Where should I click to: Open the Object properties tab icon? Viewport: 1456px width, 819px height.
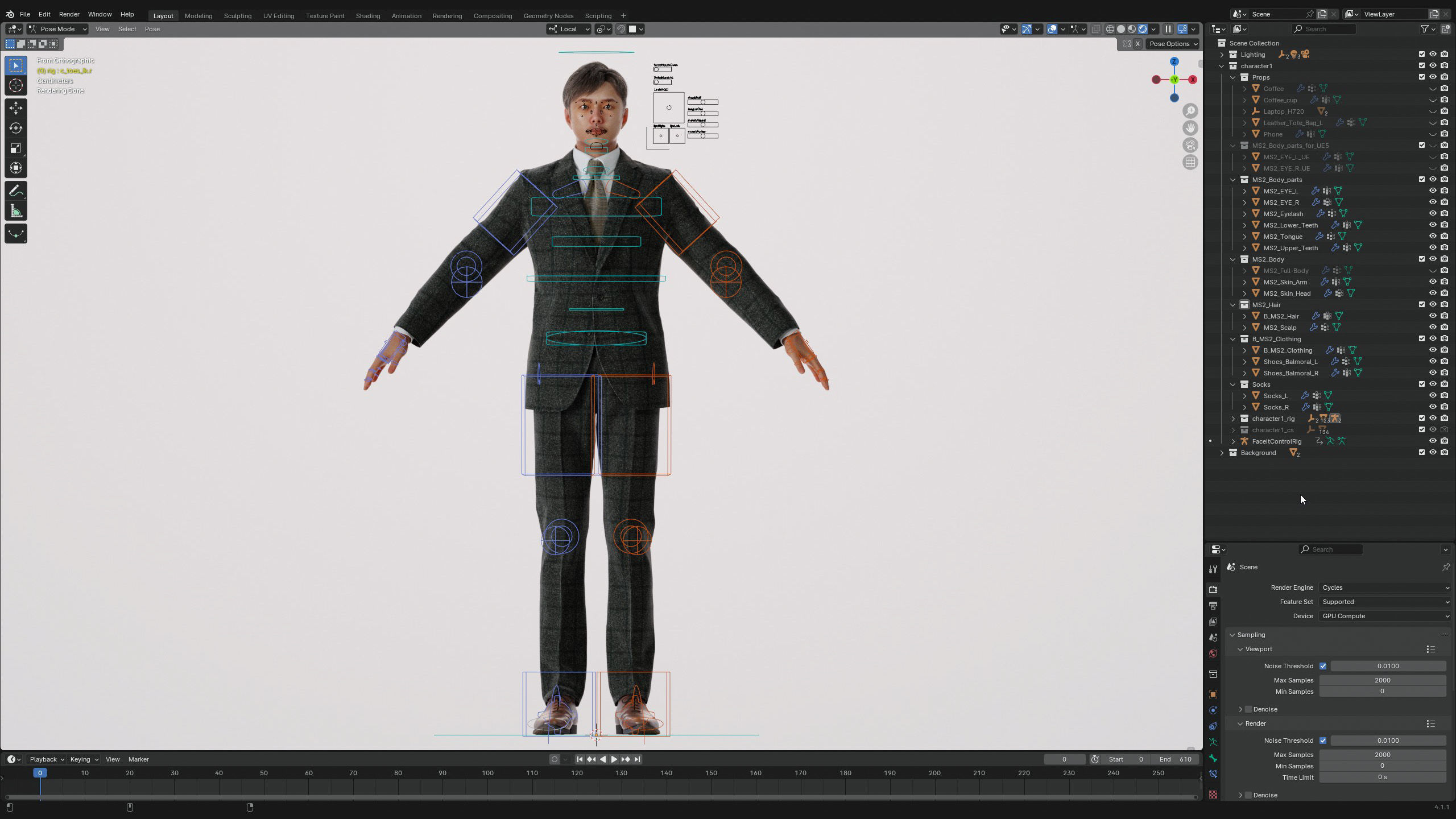(x=1213, y=694)
